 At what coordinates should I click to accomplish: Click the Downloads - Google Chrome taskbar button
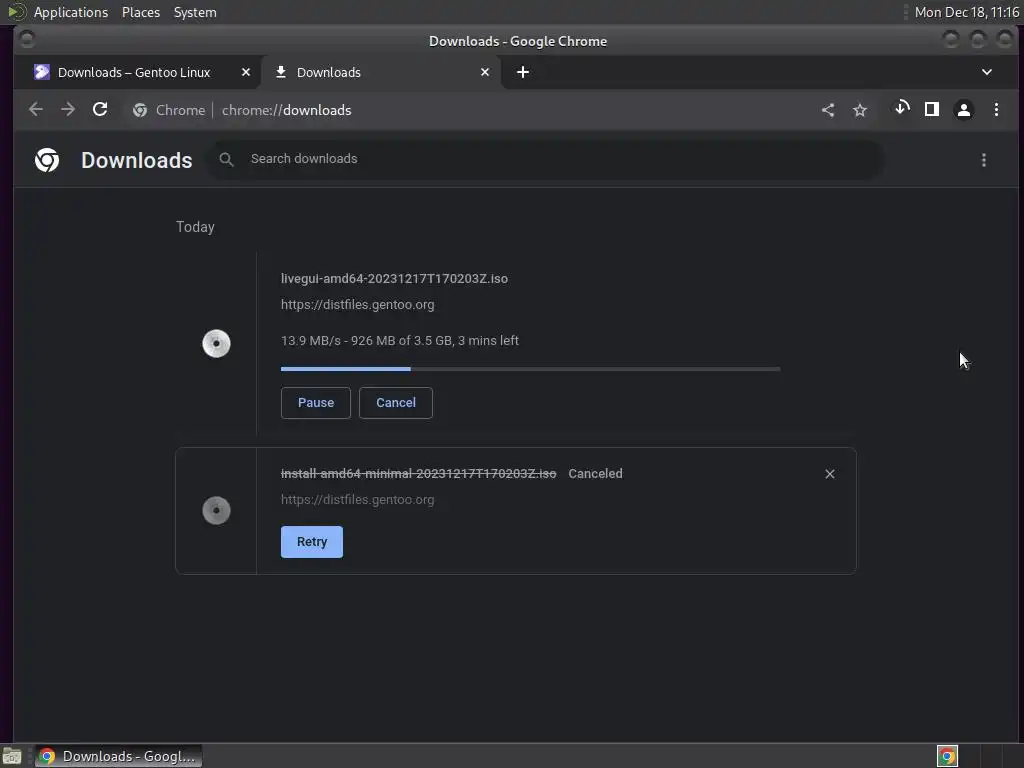click(118, 756)
